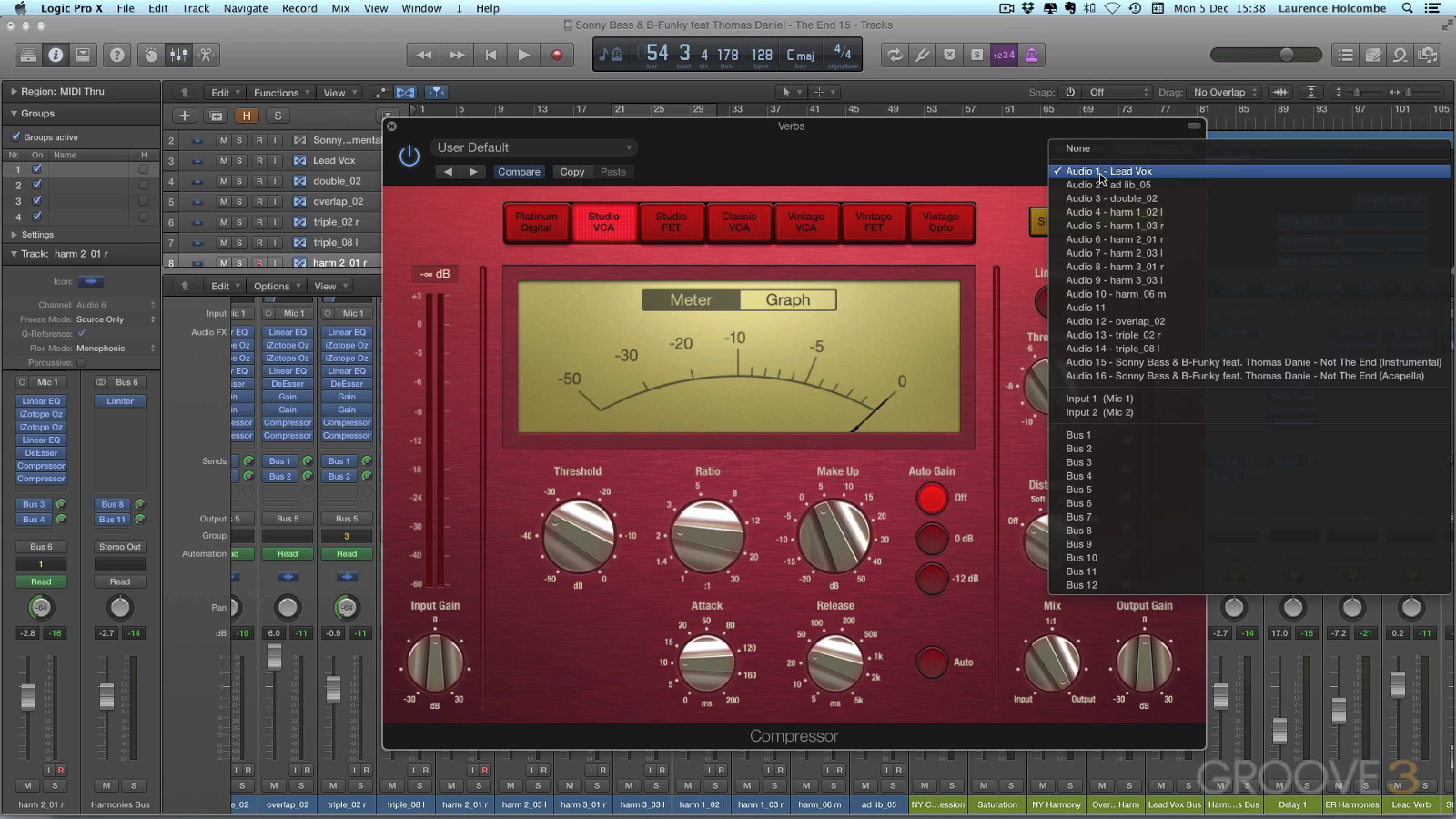The height and width of the screenshot is (819, 1456).
Task: Open the Functions menu in Tracks area
Action: tap(280, 92)
